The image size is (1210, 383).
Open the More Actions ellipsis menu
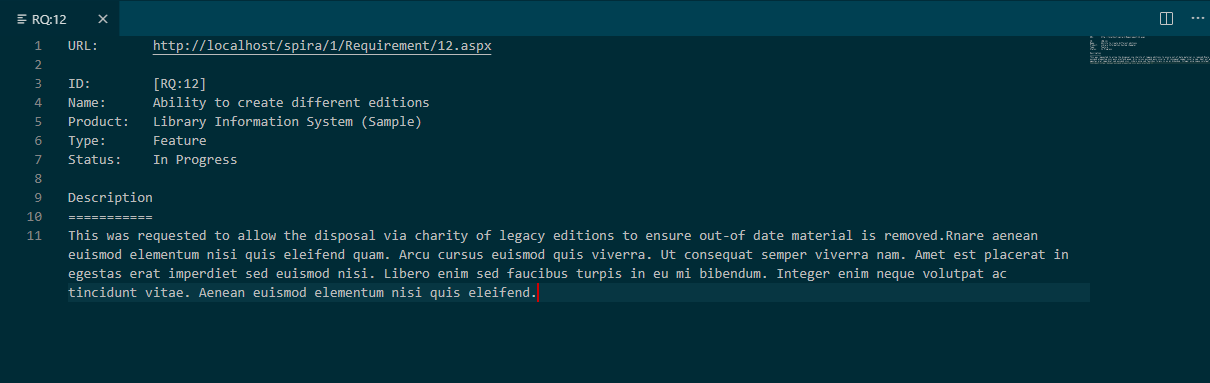pos(1197,19)
